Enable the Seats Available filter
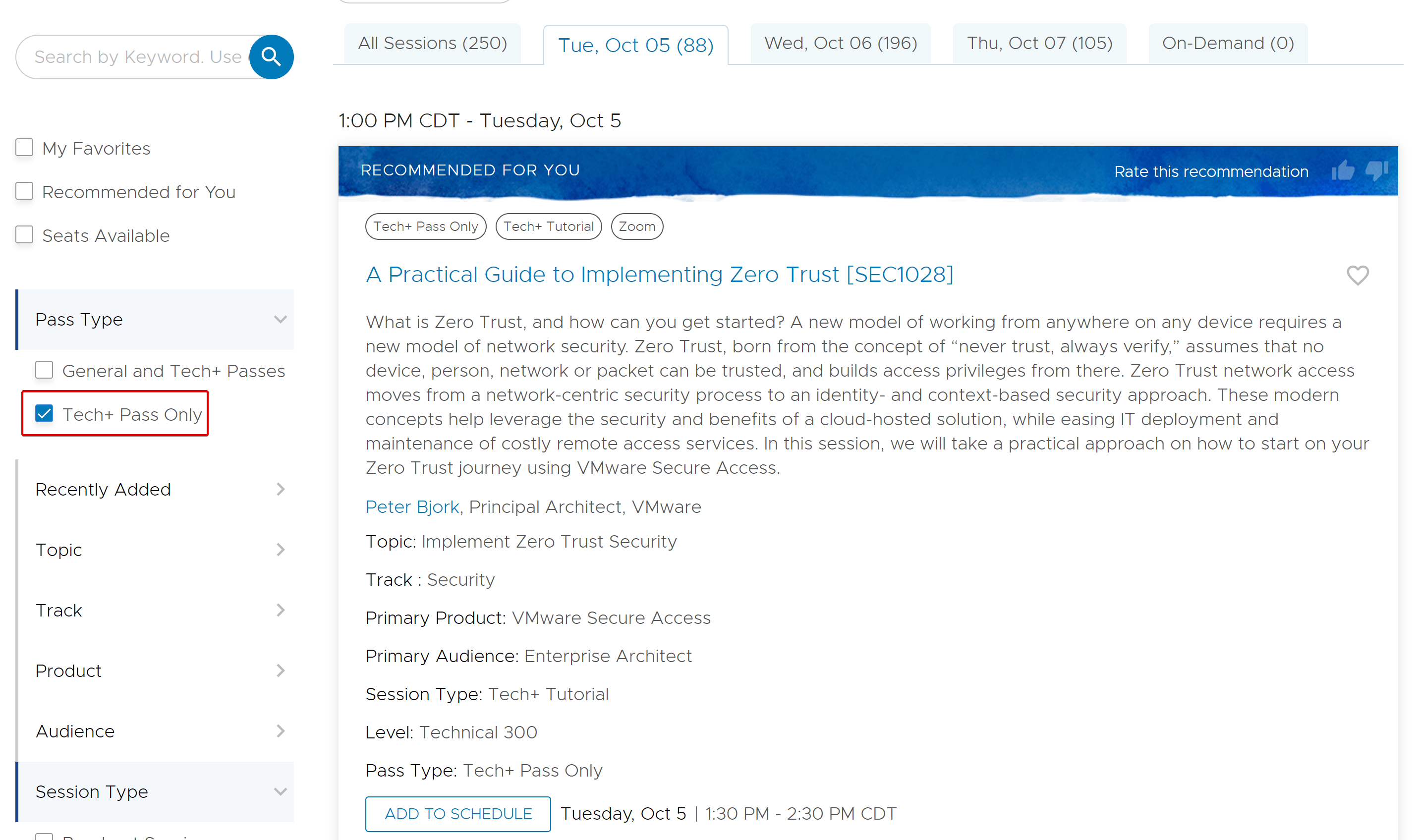The image size is (1418, 840). (24, 235)
